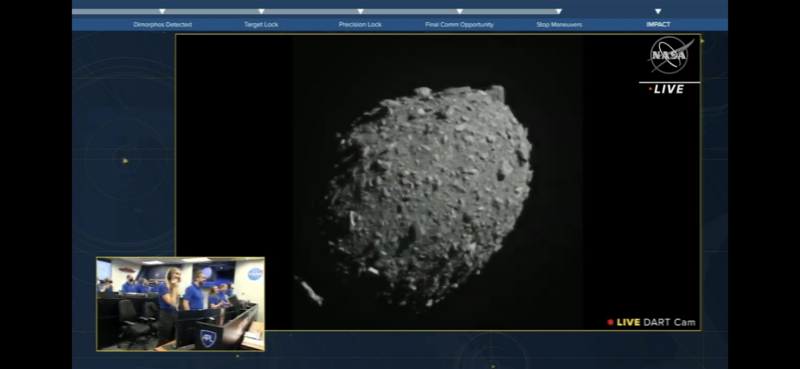
Task: Click the LIVE indicator under the NASA logo
Action: point(666,89)
